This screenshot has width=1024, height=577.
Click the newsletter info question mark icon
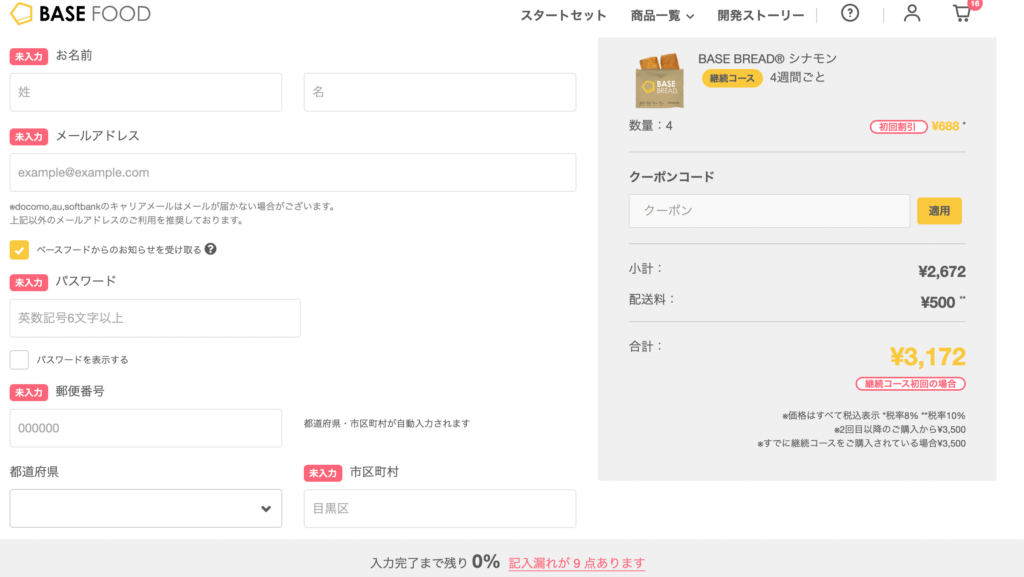[x=210, y=249]
